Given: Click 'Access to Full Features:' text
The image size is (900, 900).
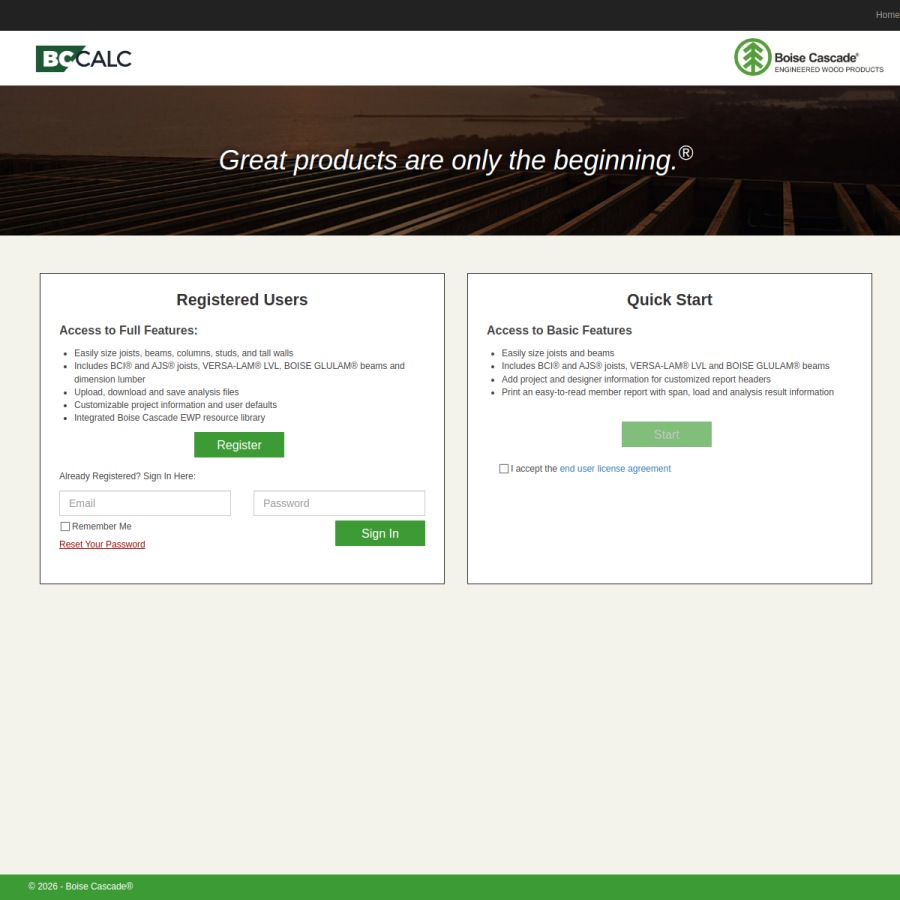Looking at the screenshot, I should (x=129, y=331).
